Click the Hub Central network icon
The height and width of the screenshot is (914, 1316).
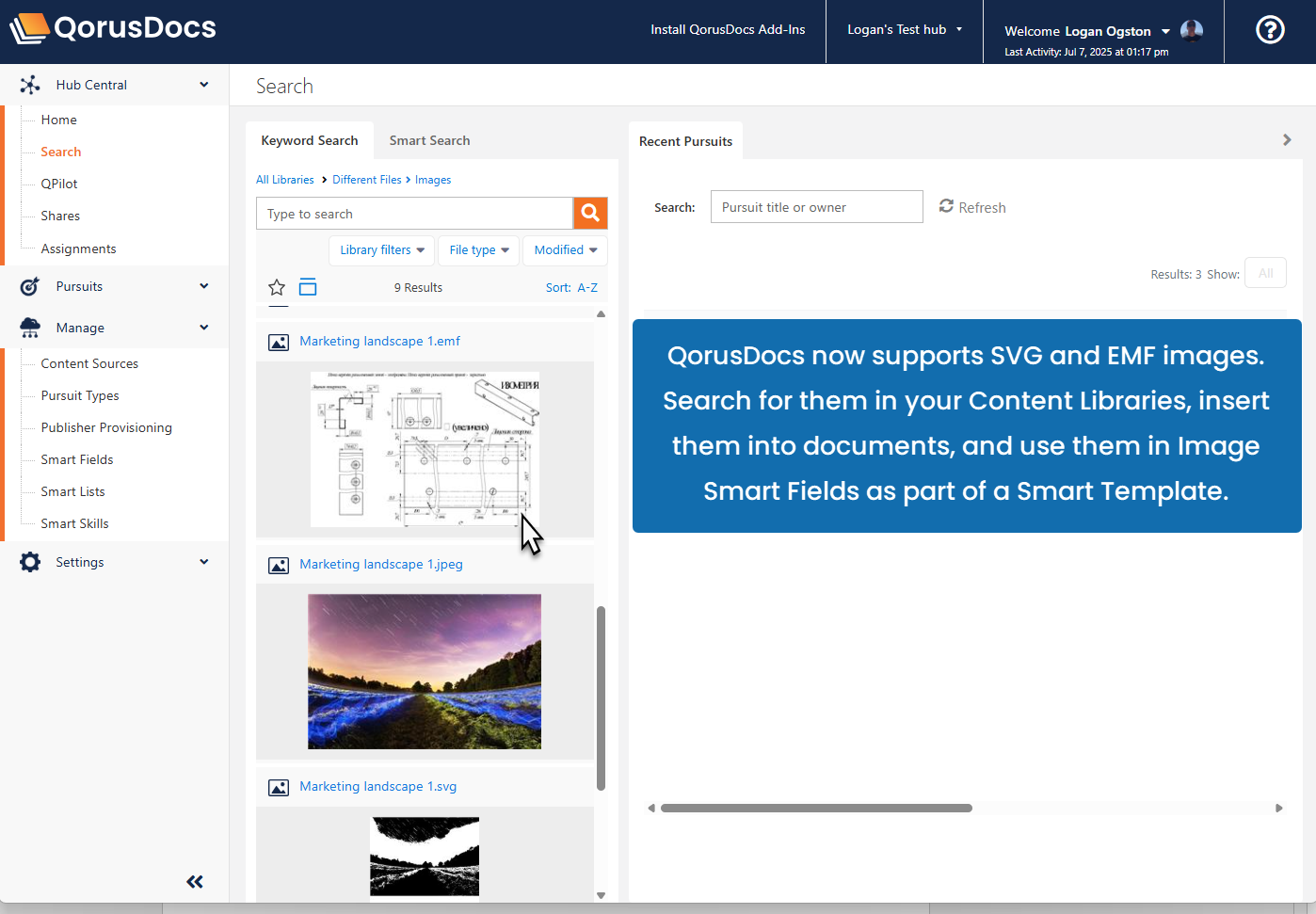point(30,85)
